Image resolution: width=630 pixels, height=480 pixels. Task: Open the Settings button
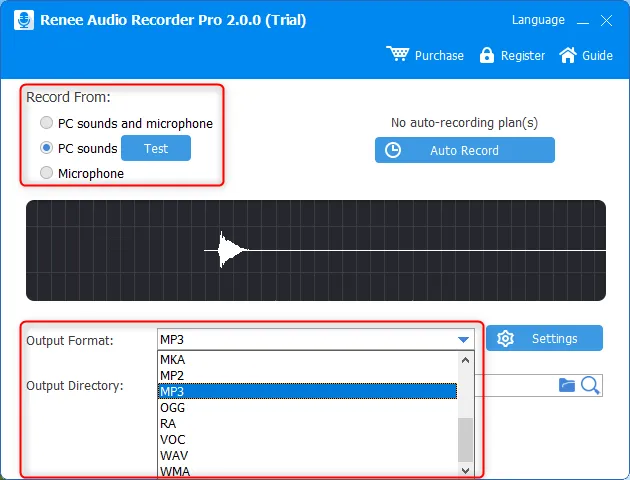click(544, 338)
